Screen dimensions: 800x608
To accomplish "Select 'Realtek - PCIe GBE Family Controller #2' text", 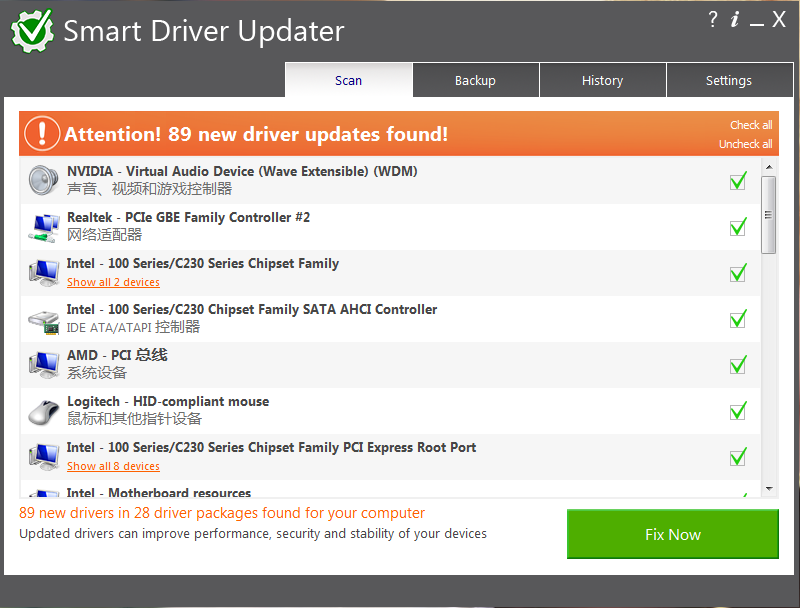I will 188,217.
